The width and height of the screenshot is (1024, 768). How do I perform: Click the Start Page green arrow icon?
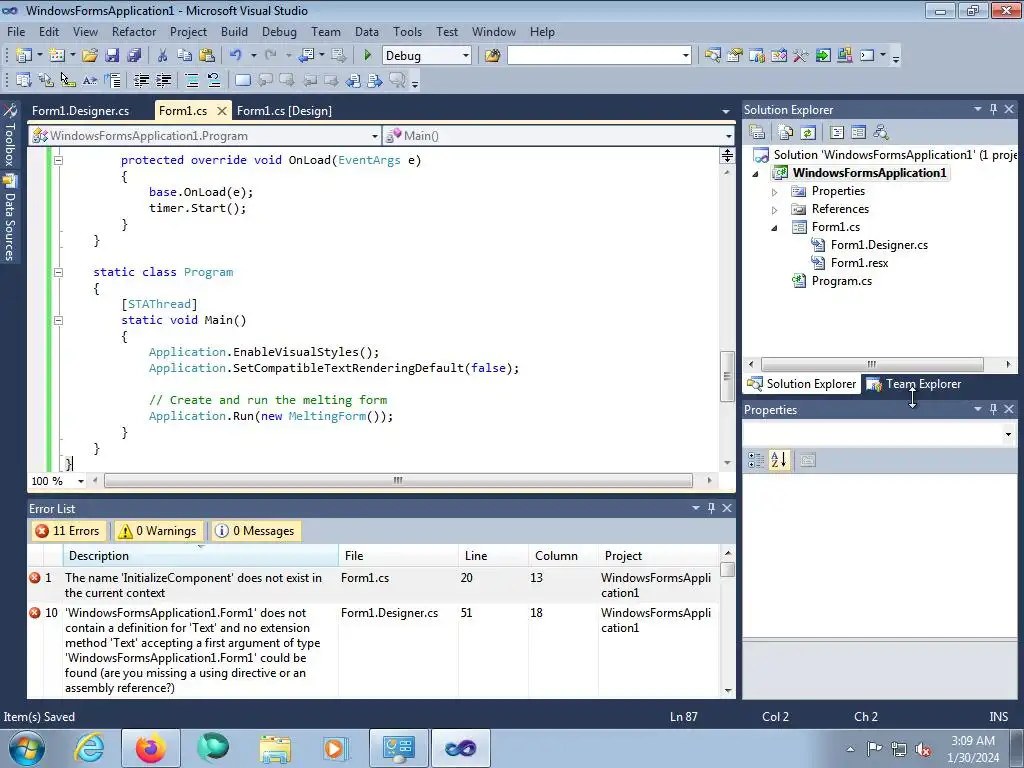pos(823,56)
